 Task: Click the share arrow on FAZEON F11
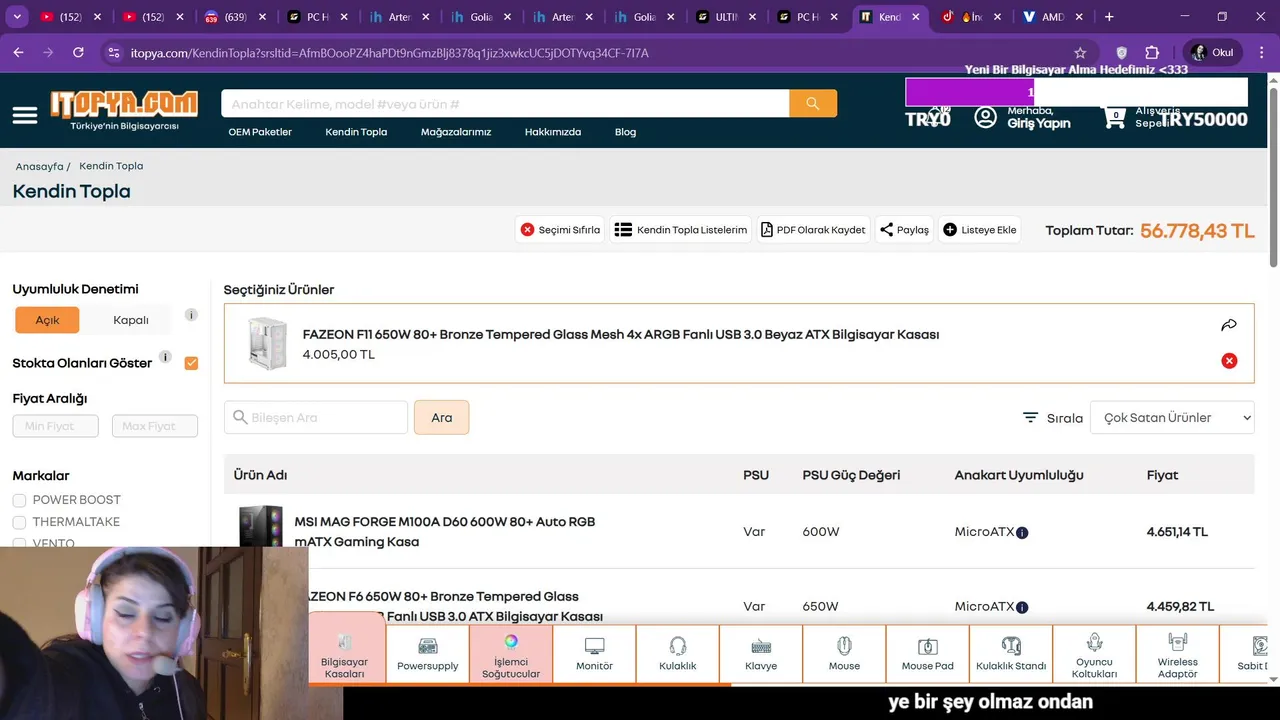pyautogui.click(x=1229, y=325)
